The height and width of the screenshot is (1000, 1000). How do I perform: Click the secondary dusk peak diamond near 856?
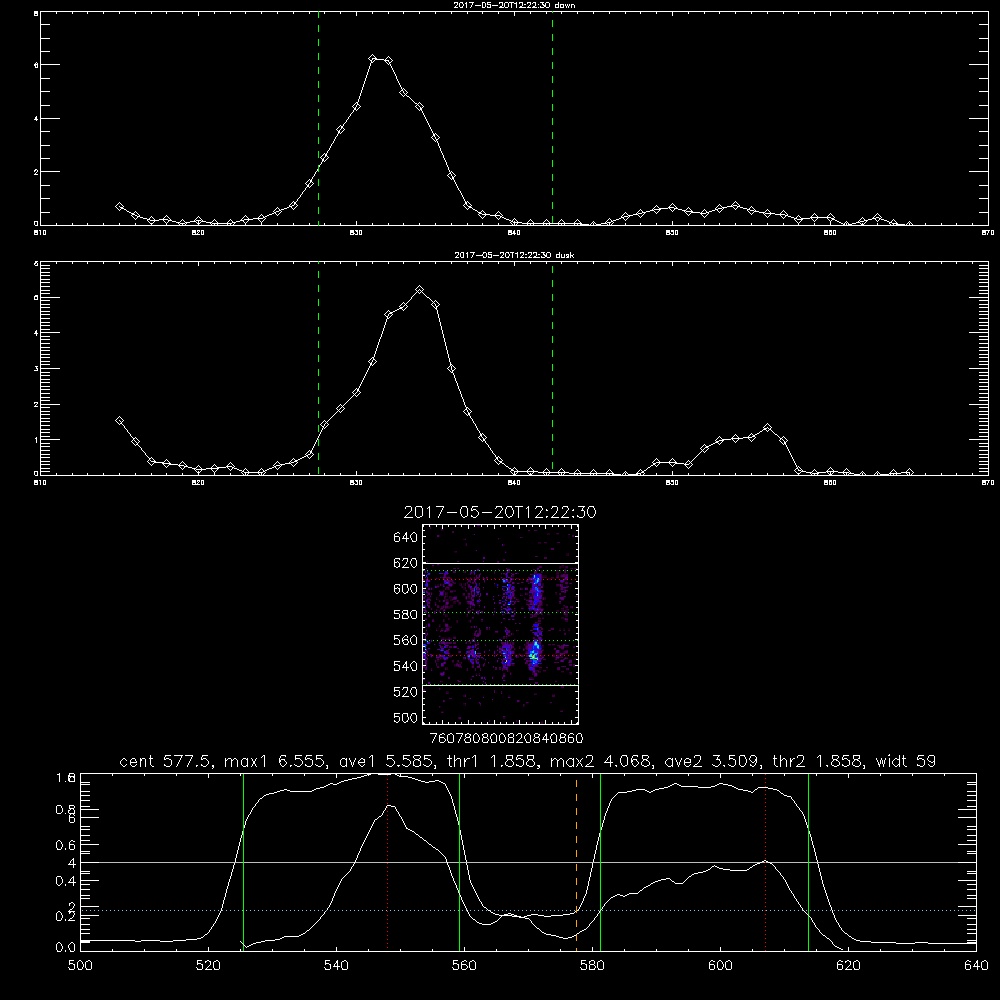coord(768,427)
